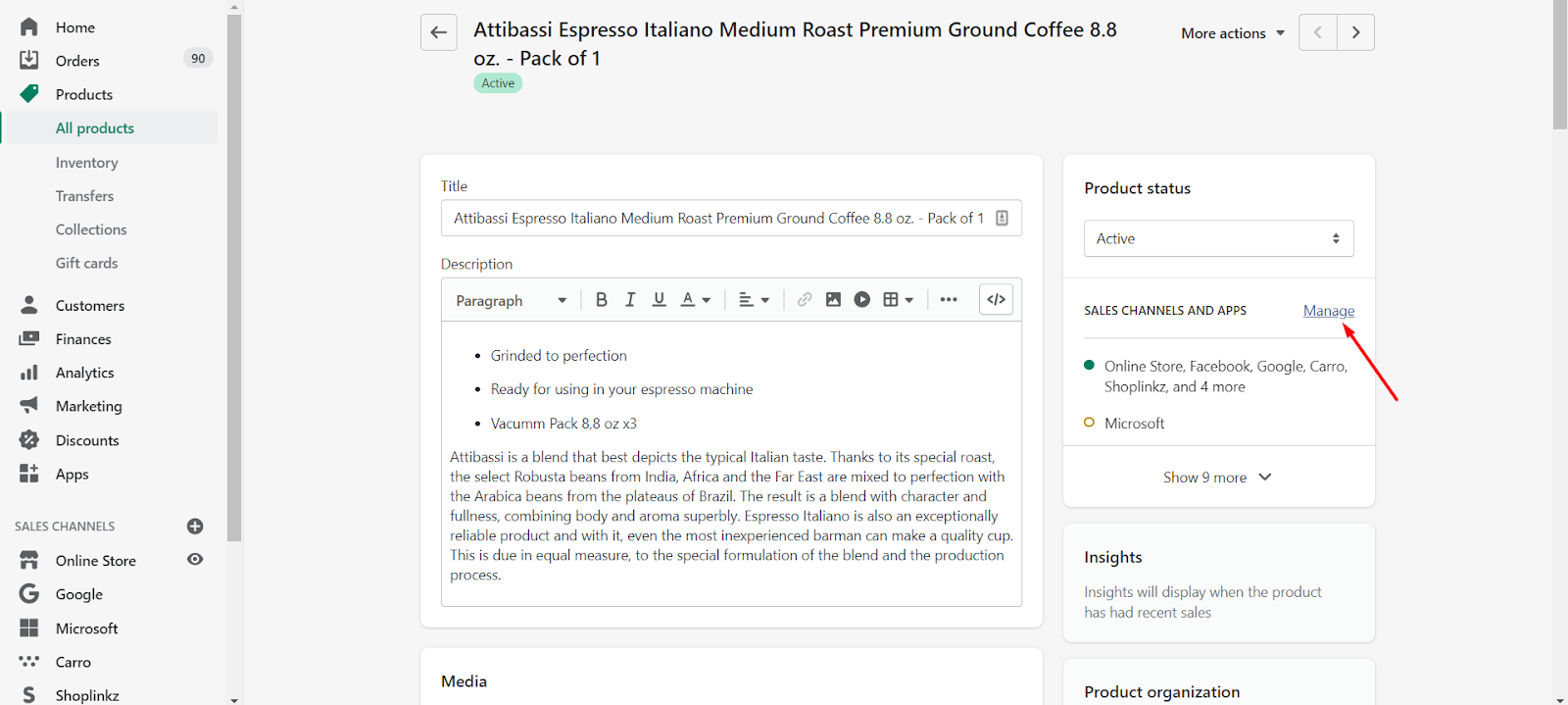Go to previous product chevron
Image resolution: width=1568 pixels, height=705 pixels.
coord(1318,32)
